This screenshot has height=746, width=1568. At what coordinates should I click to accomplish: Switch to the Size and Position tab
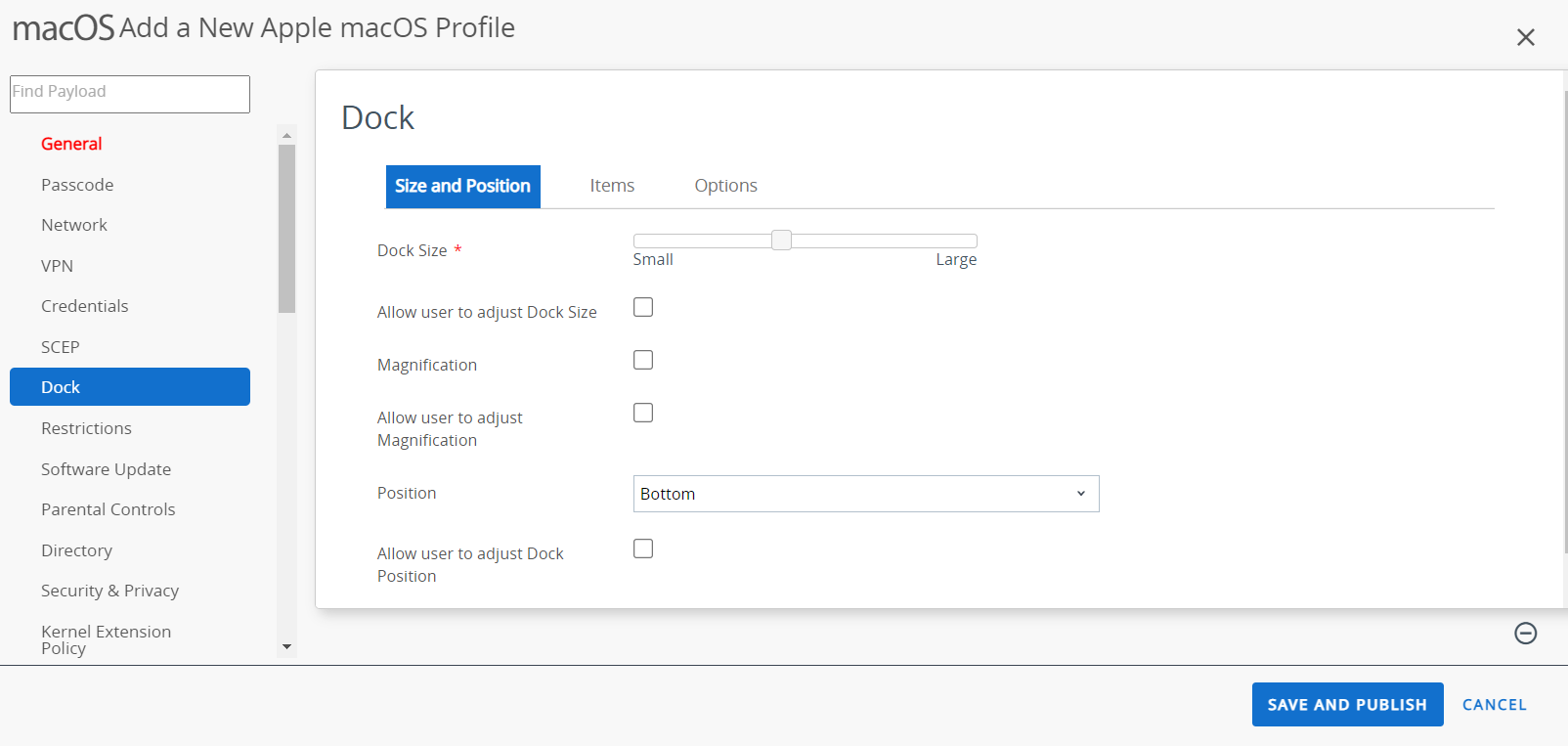point(463,187)
